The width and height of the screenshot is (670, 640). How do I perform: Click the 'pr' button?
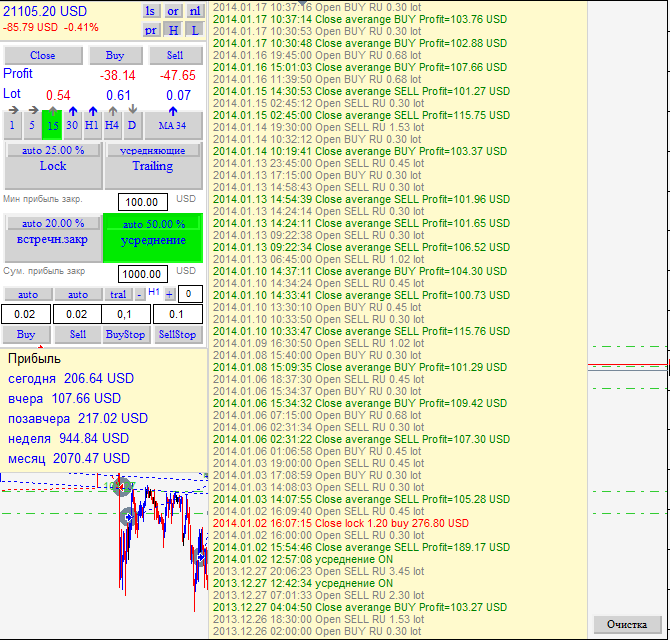[x=150, y=30]
